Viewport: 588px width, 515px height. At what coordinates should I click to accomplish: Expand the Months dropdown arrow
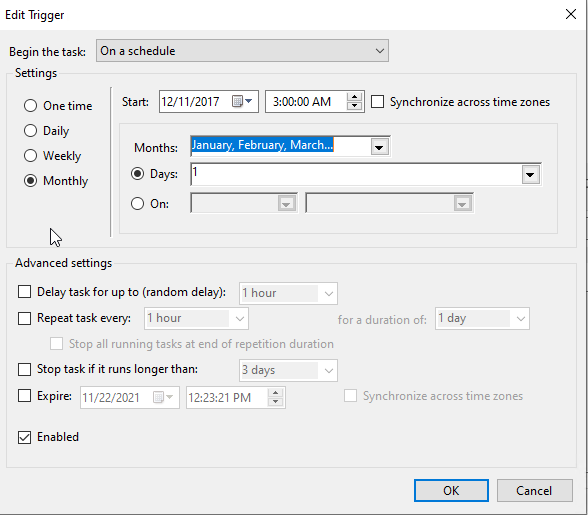coord(379,147)
